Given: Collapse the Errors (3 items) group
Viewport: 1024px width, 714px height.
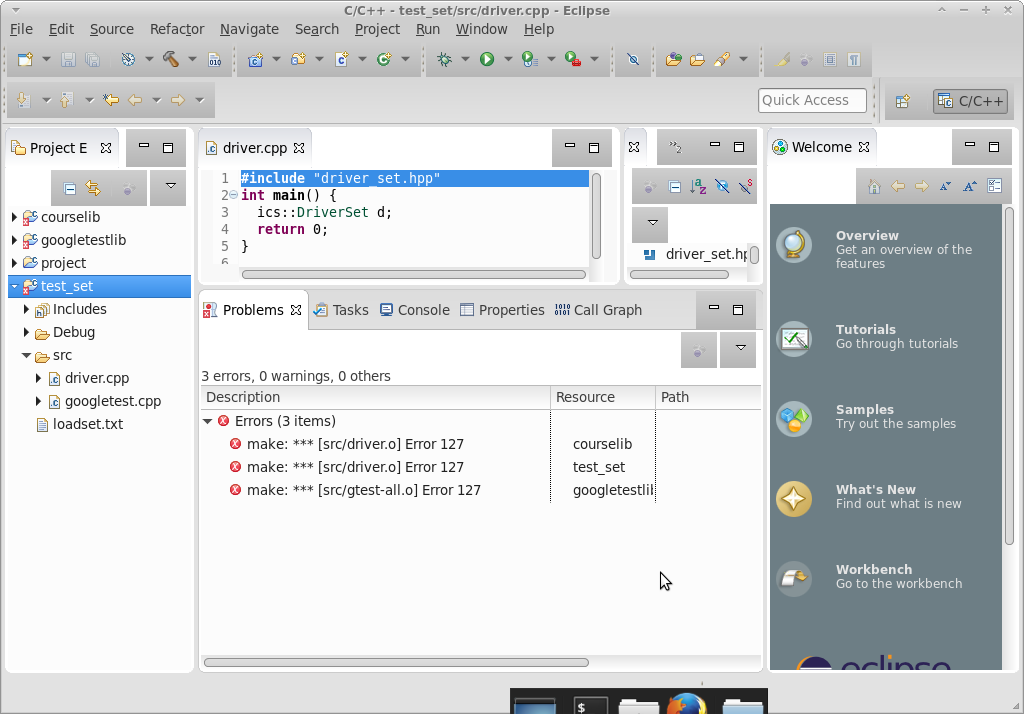Looking at the screenshot, I should [x=208, y=421].
